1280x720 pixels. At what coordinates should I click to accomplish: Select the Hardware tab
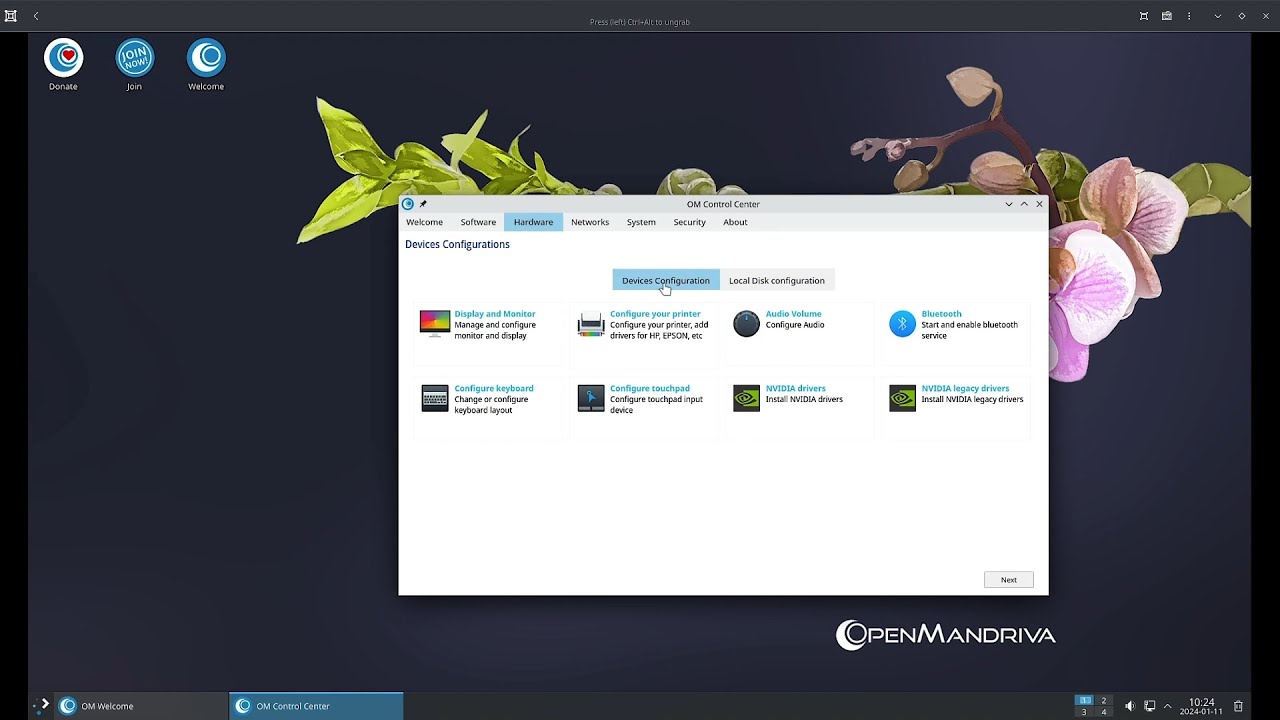click(x=533, y=222)
